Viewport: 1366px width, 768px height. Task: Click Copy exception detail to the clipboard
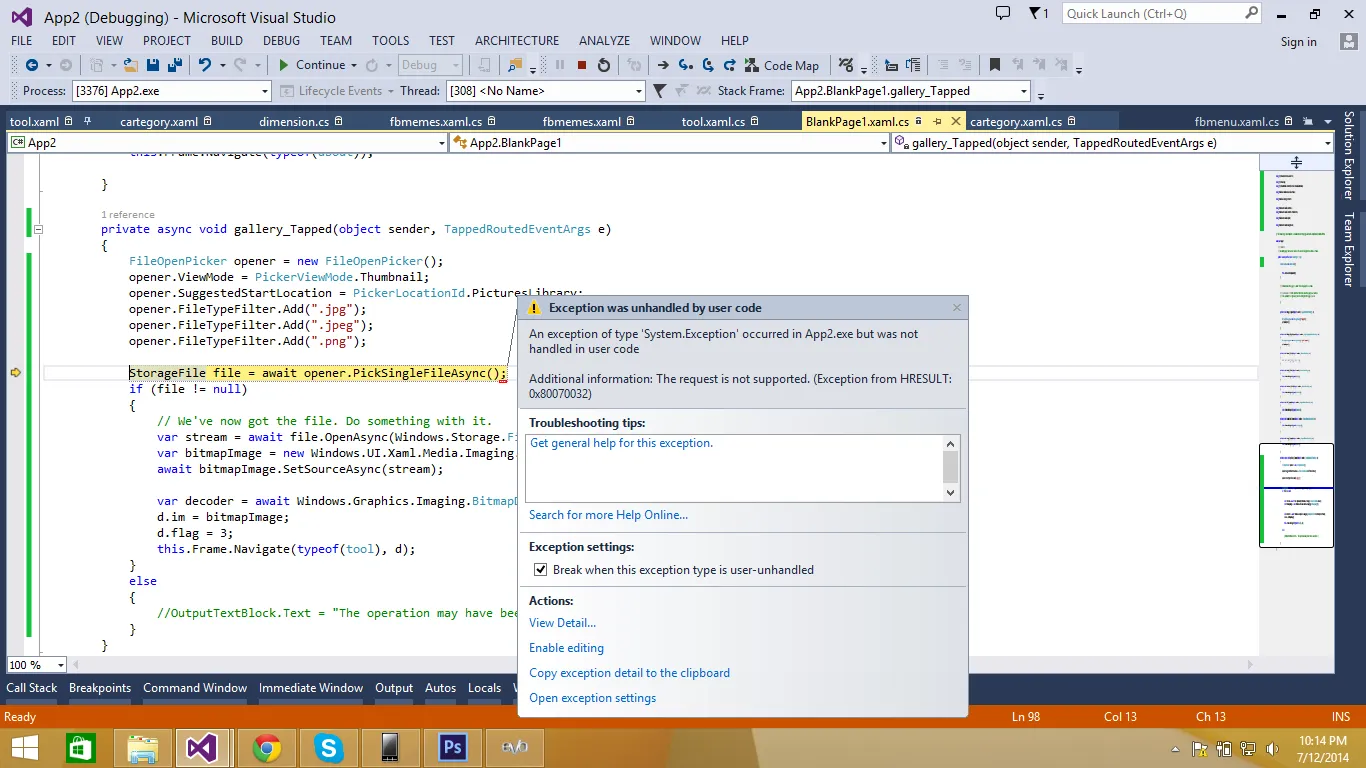629,673
